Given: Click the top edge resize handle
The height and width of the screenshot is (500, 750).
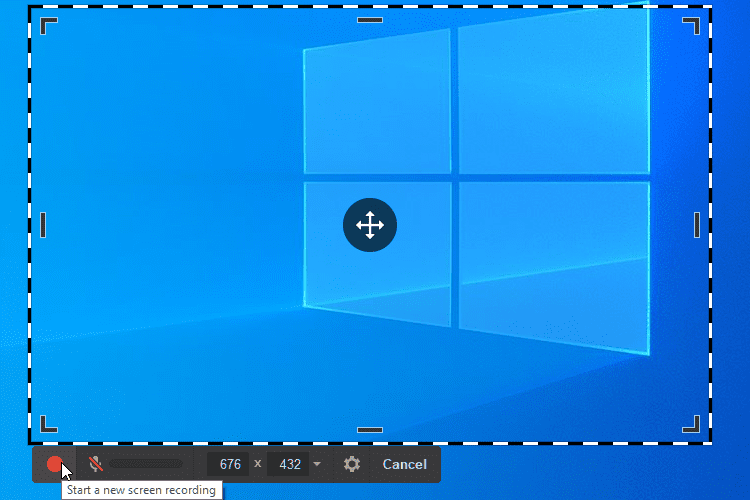Looking at the screenshot, I should [370, 20].
